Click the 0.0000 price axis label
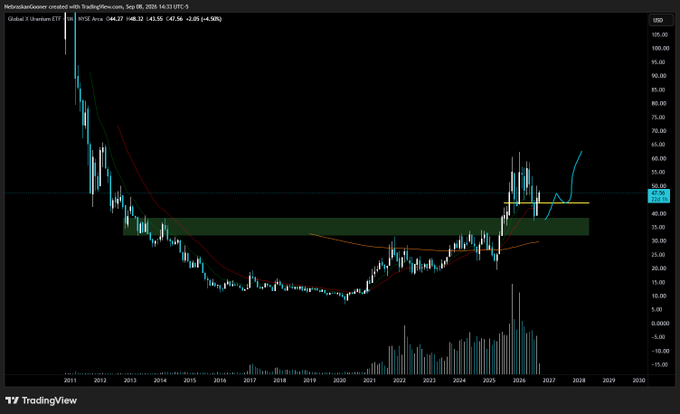This screenshot has height=414, width=680. [x=660, y=323]
